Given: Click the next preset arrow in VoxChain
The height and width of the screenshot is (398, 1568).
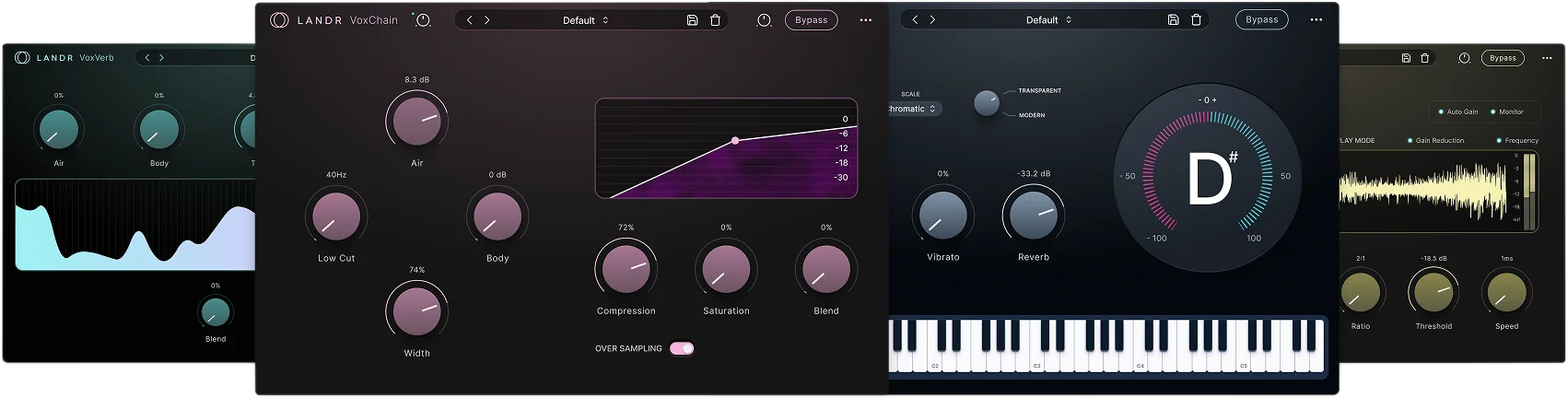Looking at the screenshot, I should point(486,20).
